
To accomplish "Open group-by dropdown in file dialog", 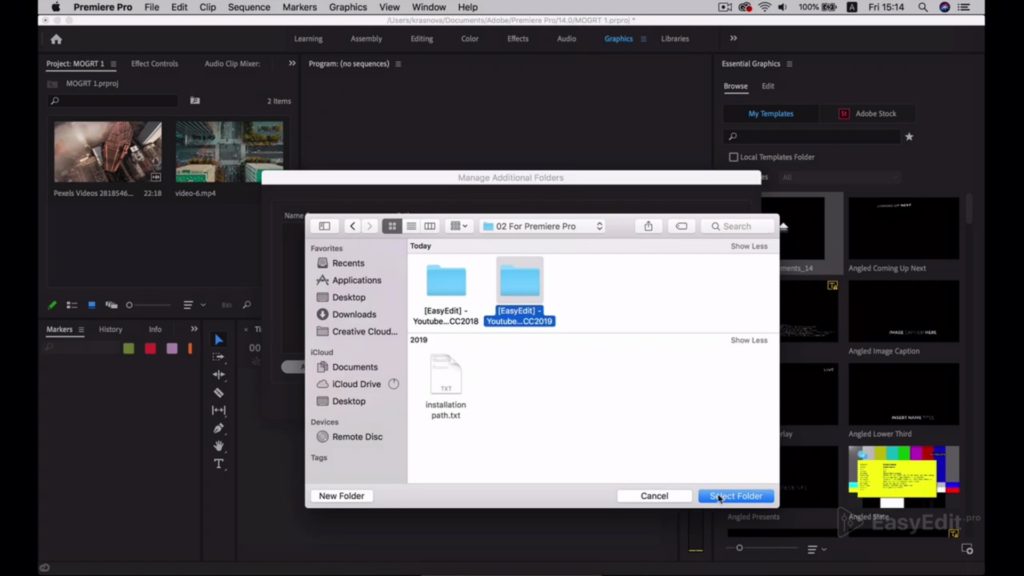I will (458, 226).
